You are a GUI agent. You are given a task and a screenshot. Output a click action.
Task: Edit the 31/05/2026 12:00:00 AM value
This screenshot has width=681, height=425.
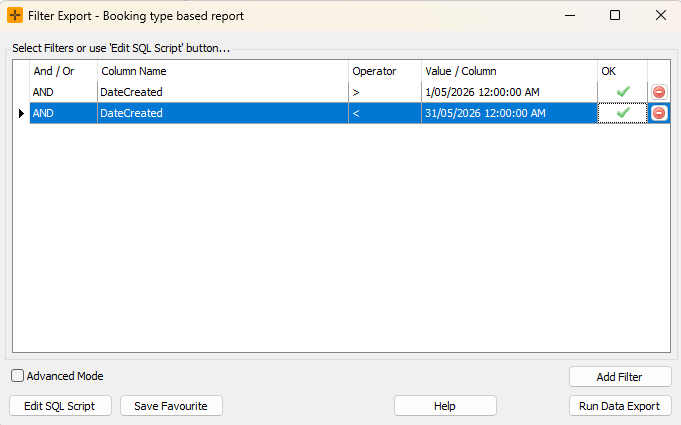(x=509, y=113)
